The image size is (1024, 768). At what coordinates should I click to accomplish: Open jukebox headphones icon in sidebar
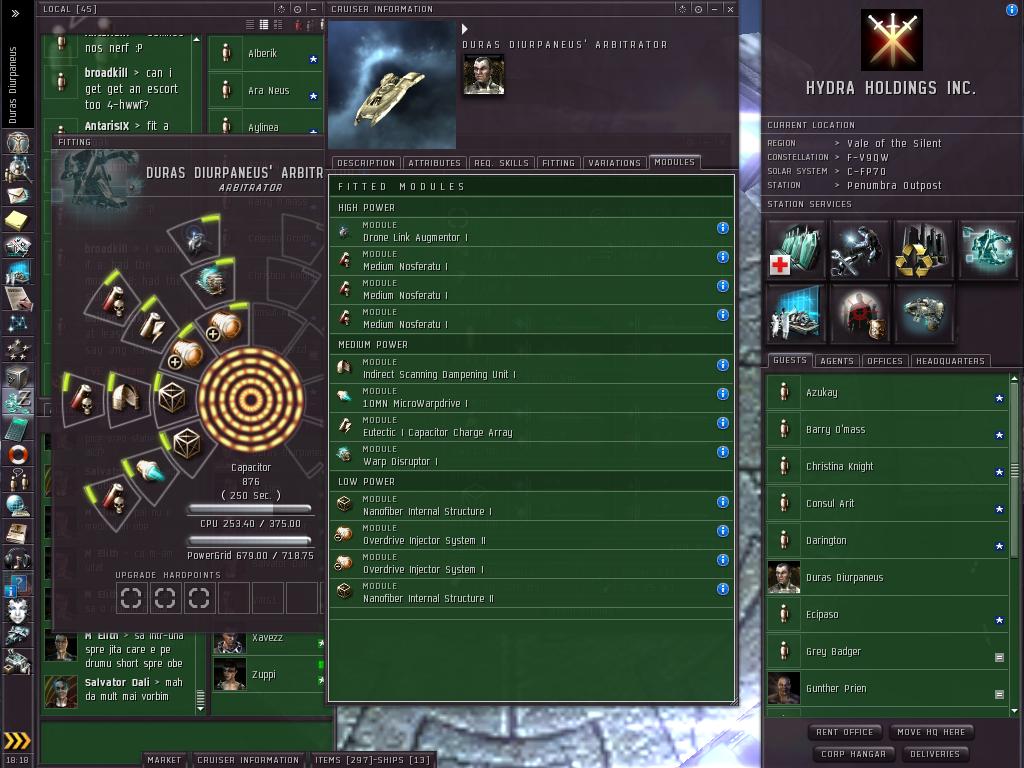(18, 558)
